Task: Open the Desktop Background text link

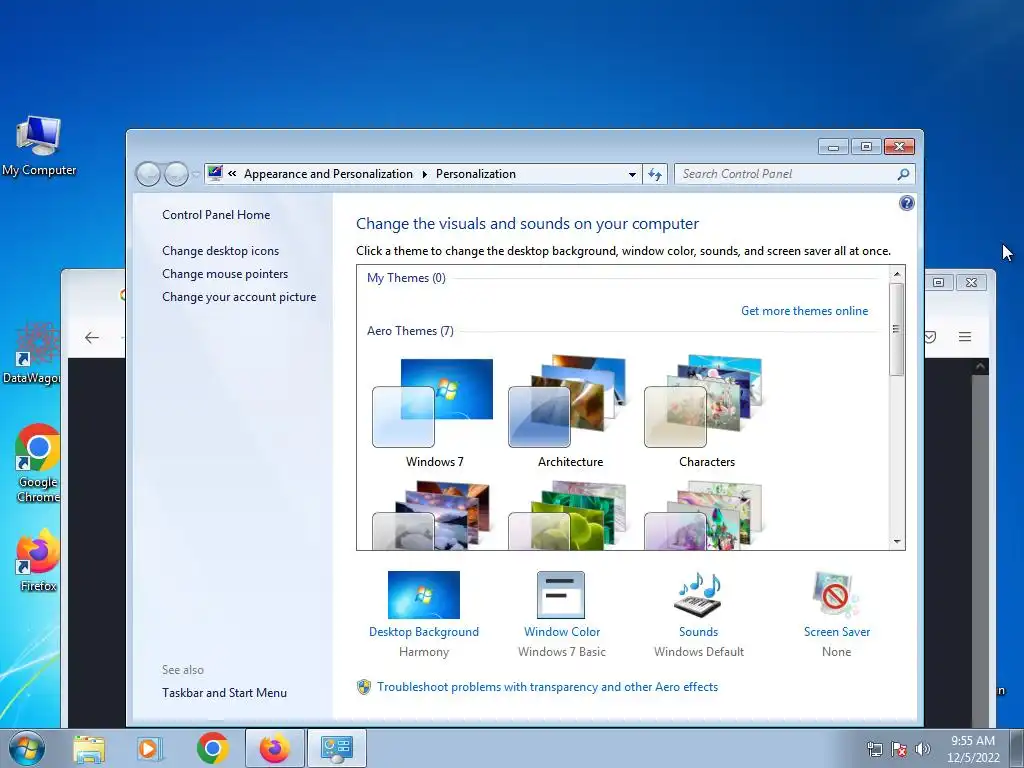Action: click(x=423, y=632)
